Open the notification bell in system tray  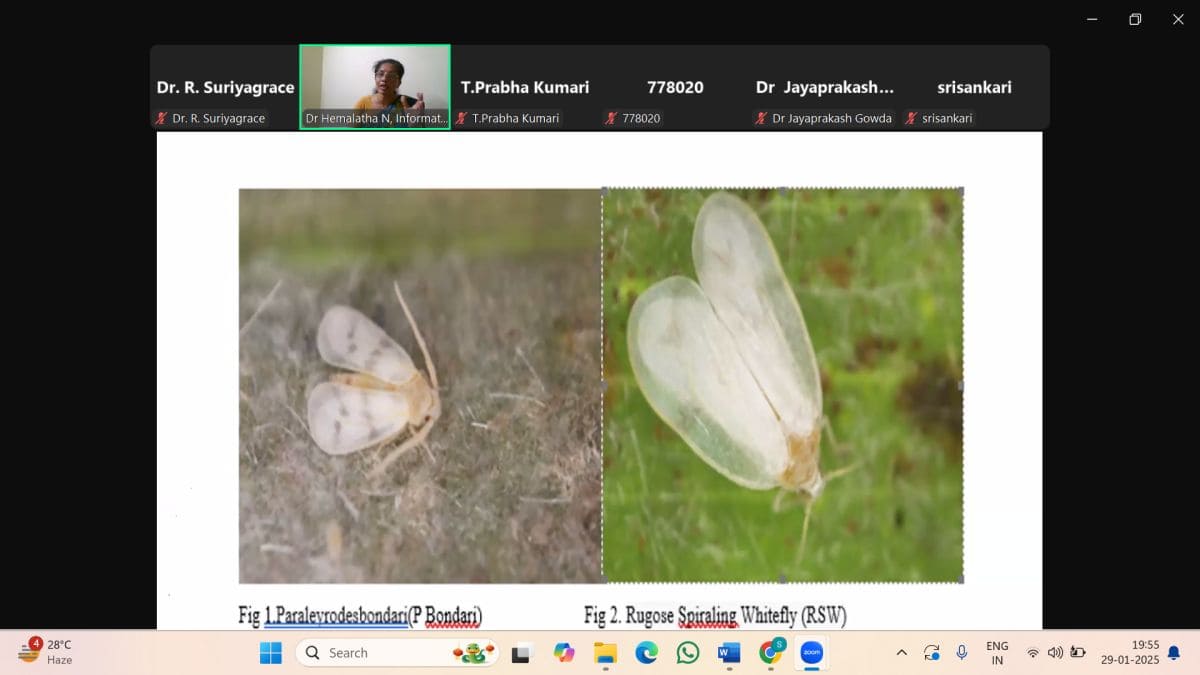[1174, 653]
